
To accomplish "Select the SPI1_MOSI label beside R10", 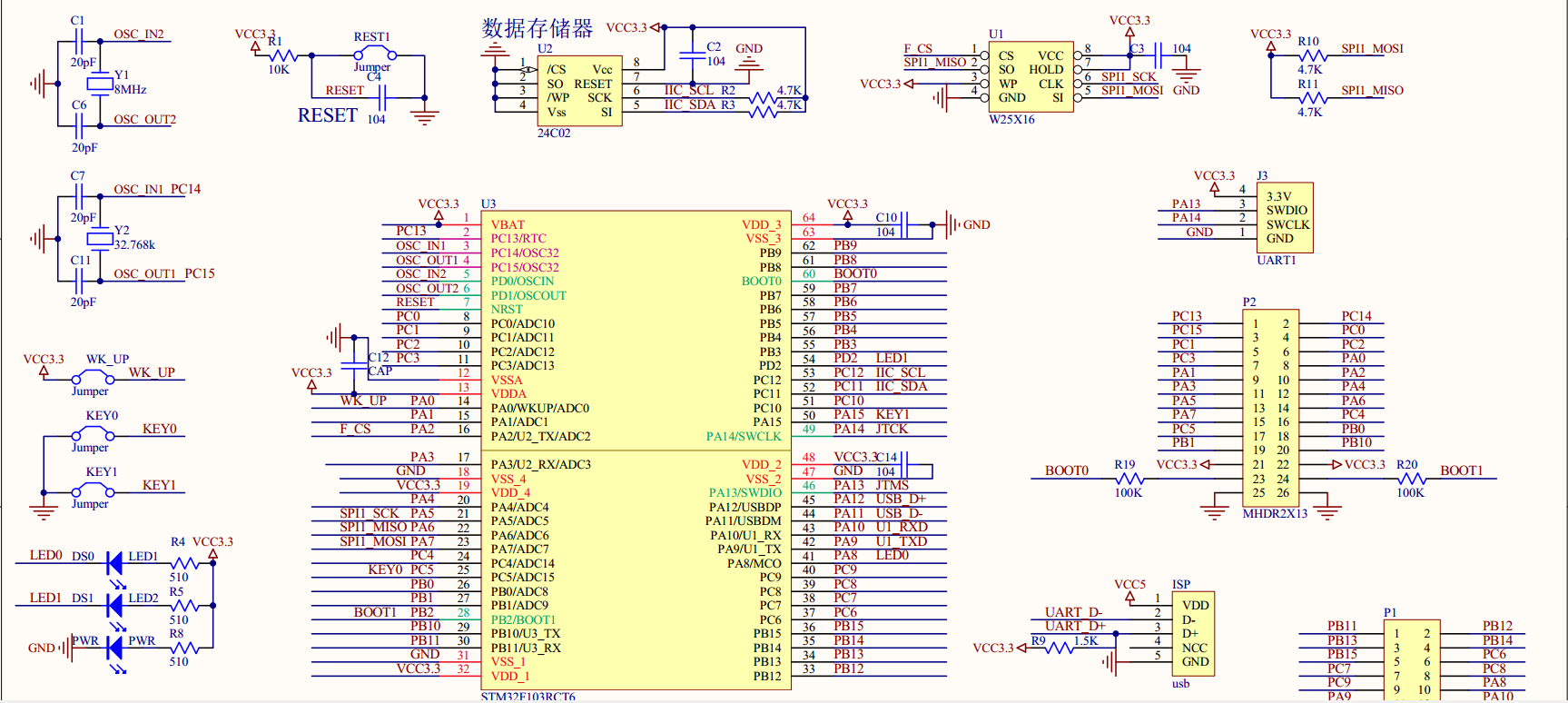I will coord(1372,48).
